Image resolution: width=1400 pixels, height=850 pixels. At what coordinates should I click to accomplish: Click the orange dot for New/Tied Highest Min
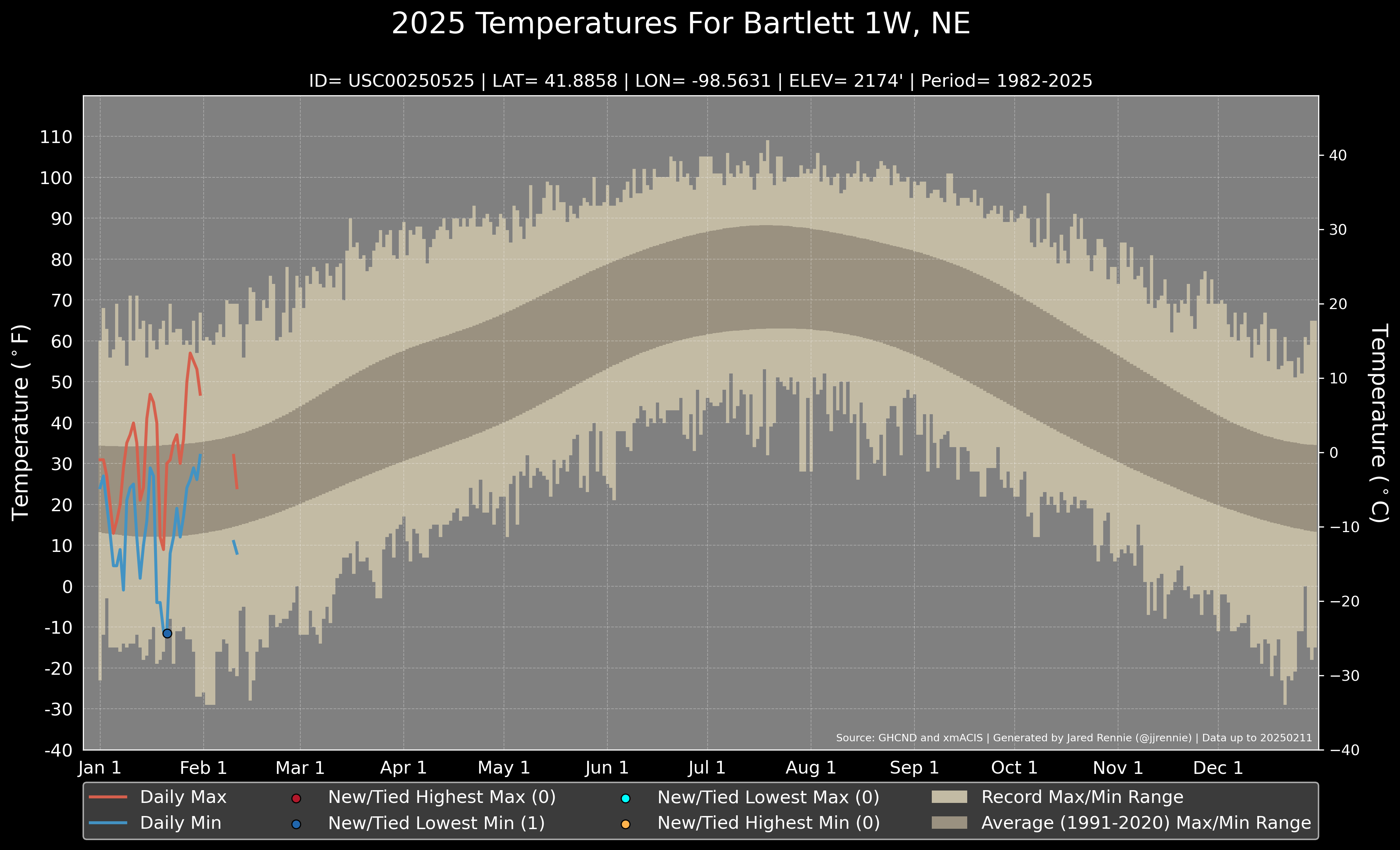click(625, 824)
